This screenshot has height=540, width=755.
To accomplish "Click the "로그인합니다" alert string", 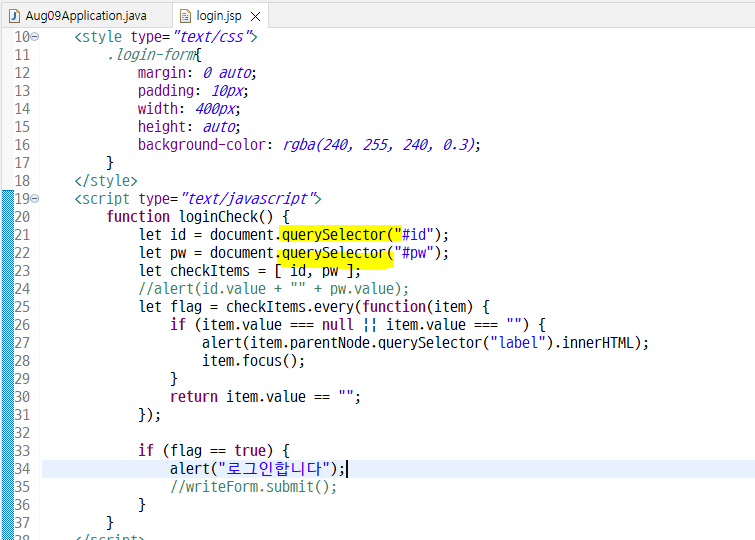I will coord(274,469).
